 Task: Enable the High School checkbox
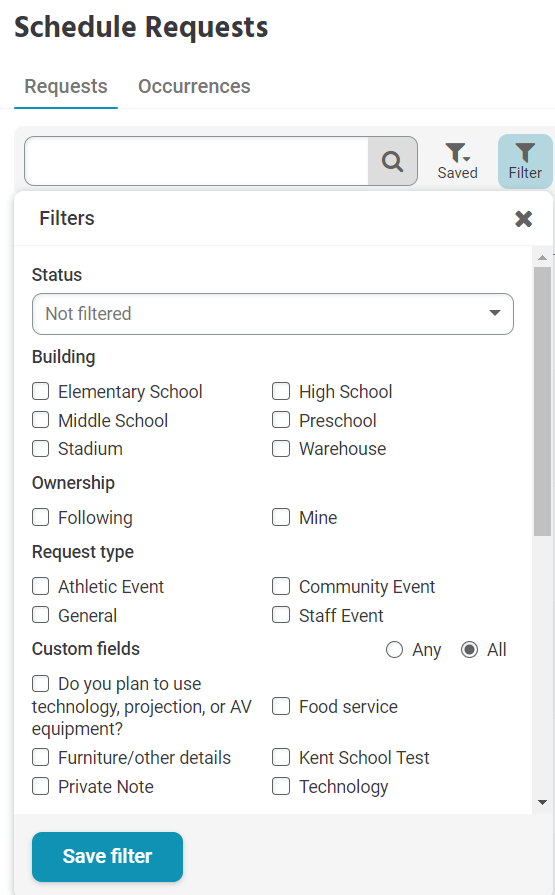281,392
